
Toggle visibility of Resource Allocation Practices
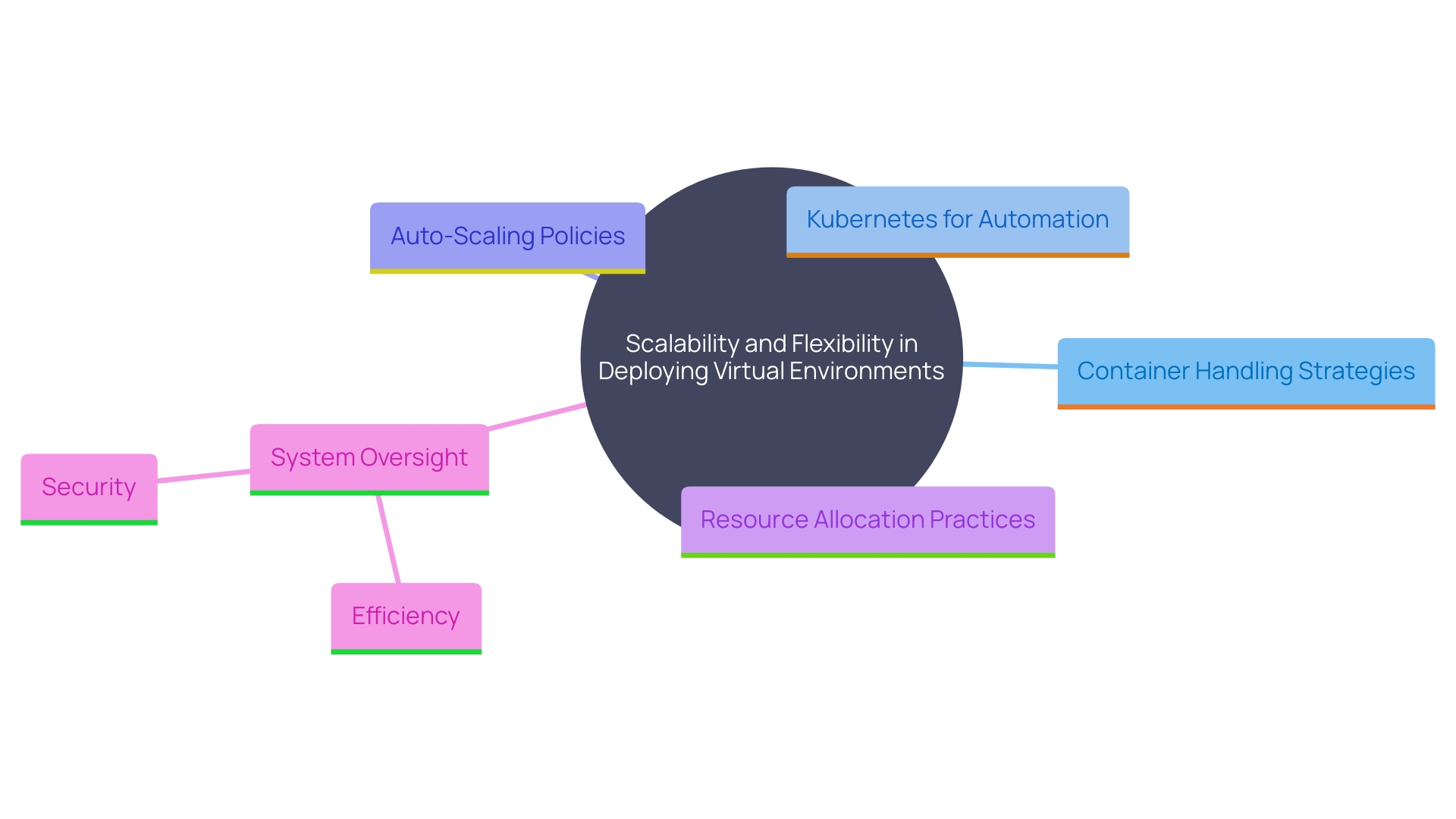(x=867, y=518)
